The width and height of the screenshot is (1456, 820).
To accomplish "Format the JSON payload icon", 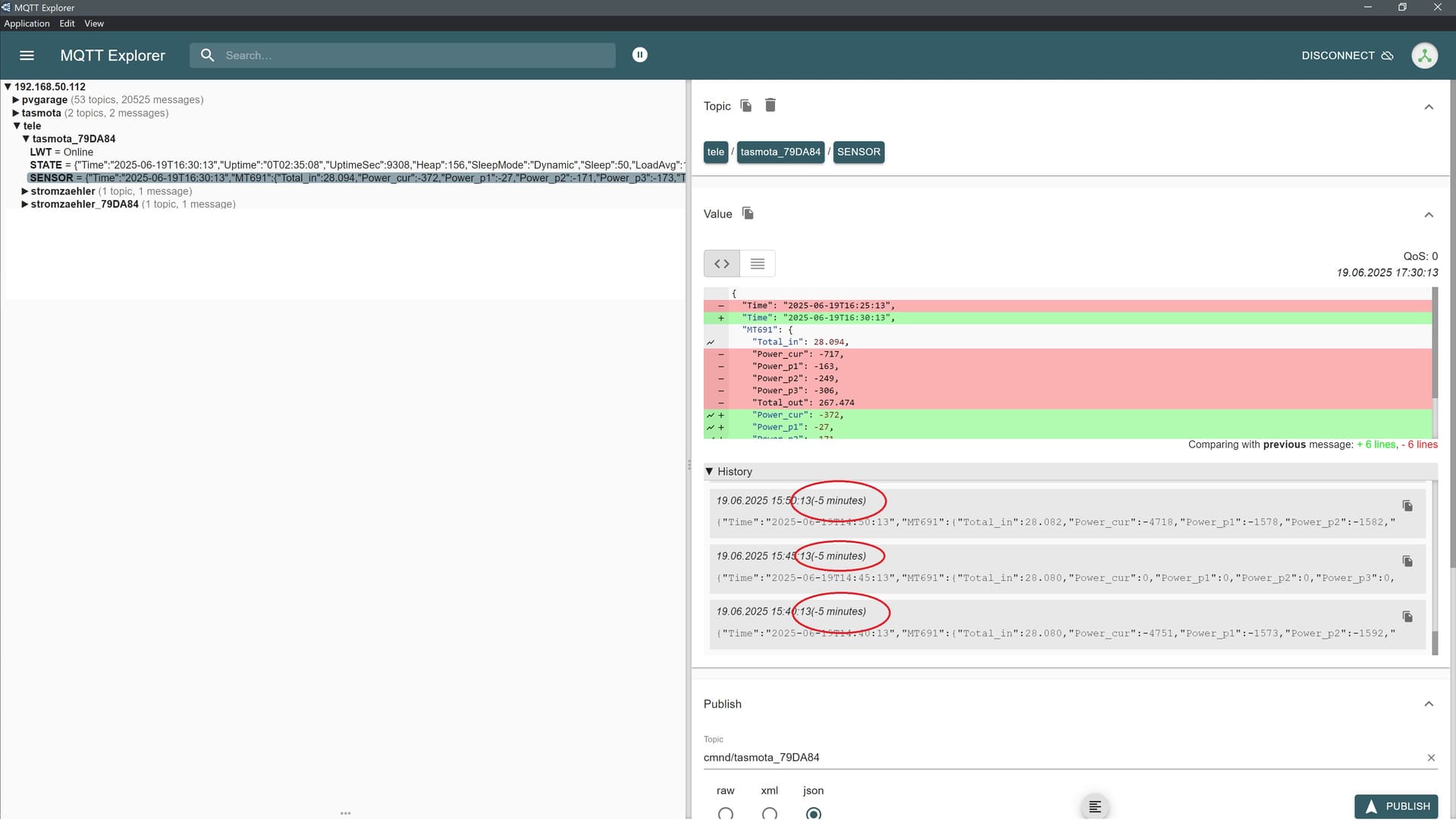I will 1095,806.
